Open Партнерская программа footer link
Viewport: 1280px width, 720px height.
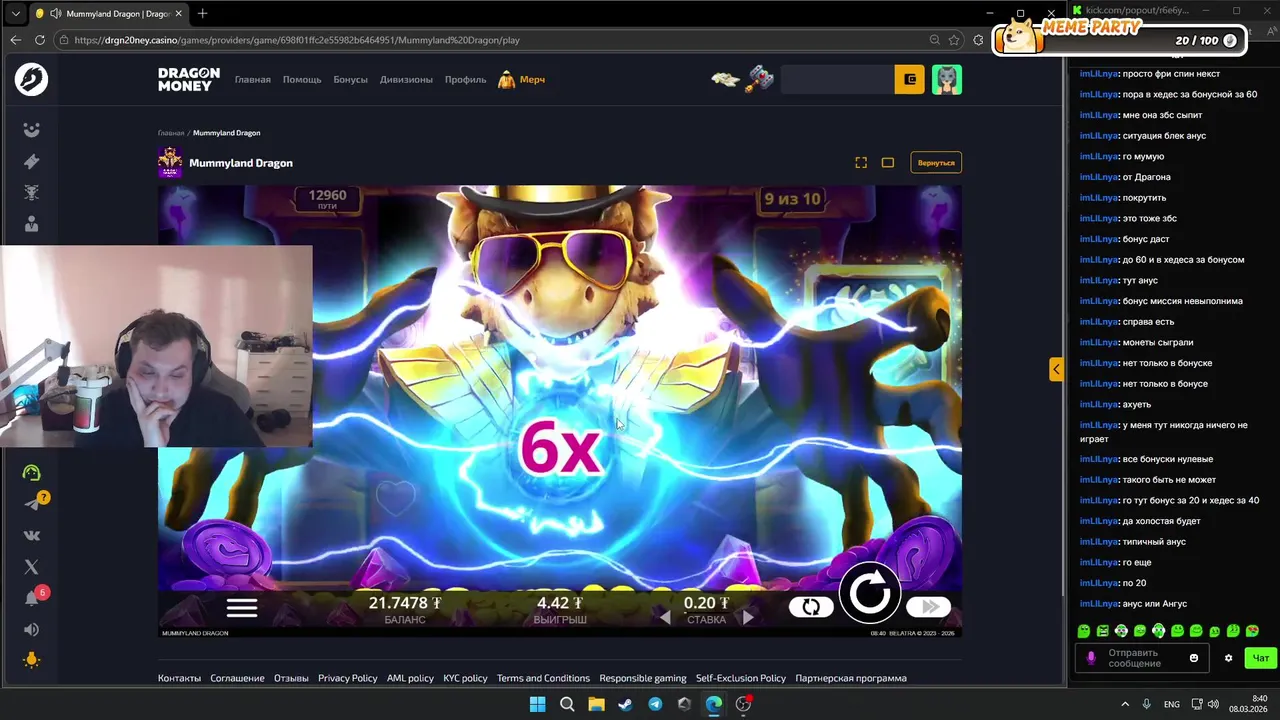[x=851, y=678]
